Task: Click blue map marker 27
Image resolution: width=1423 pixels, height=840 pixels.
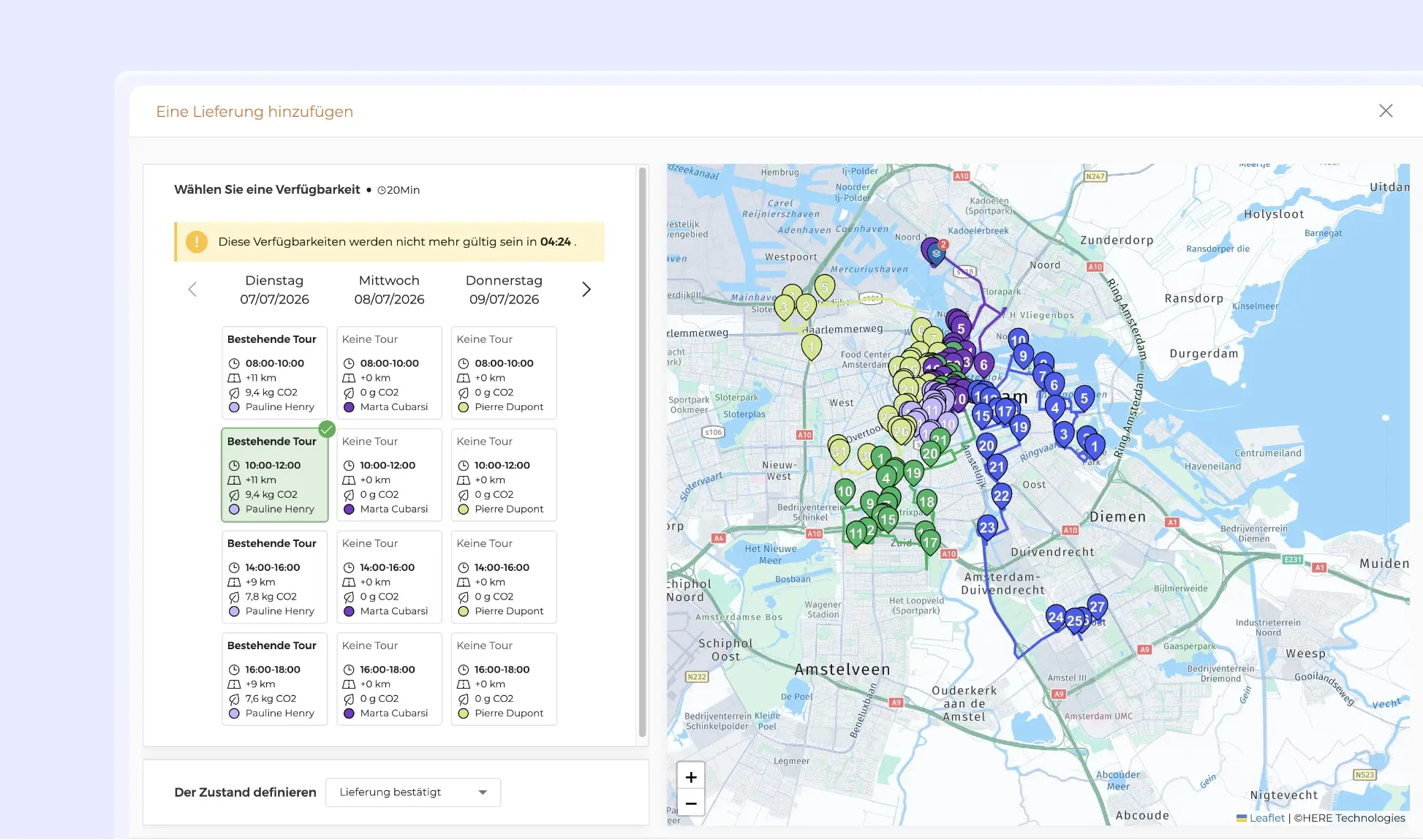Action: 1097,607
